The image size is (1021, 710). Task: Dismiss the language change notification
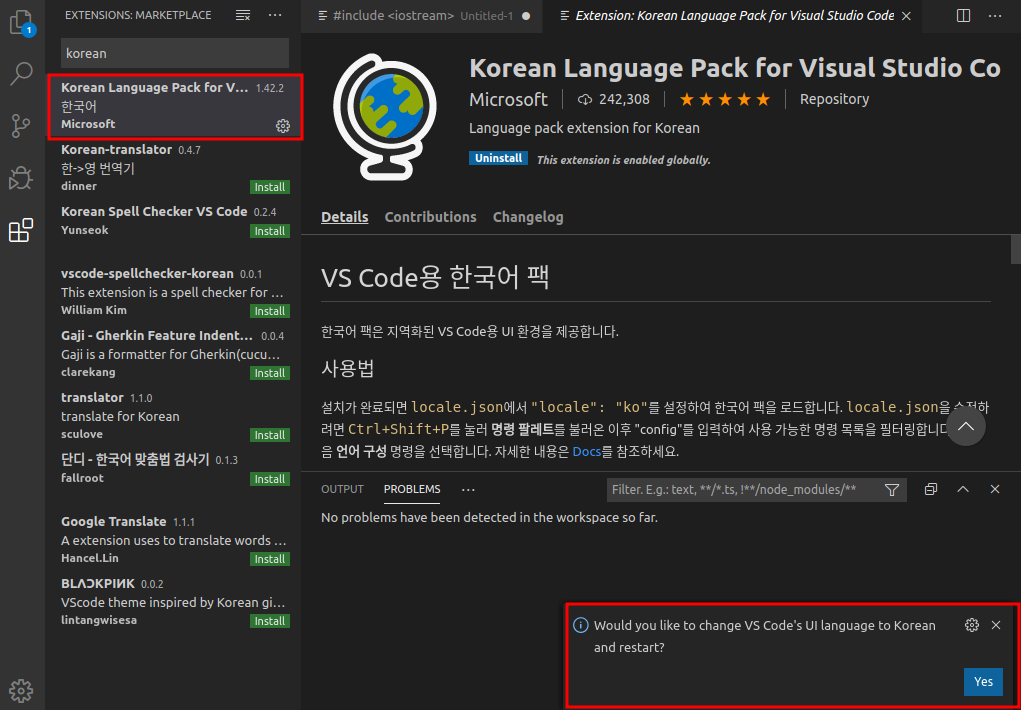click(x=996, y=625)
